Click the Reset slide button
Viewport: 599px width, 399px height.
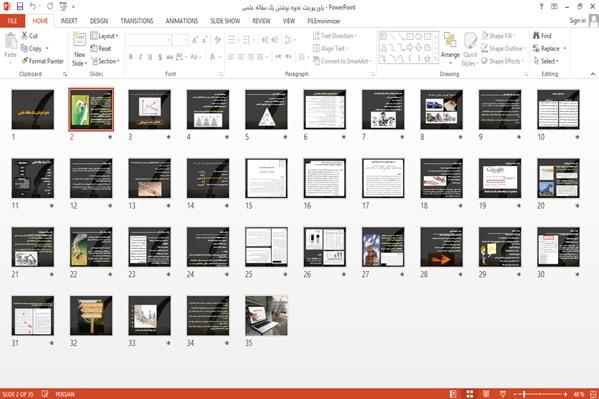click(101, 48)
